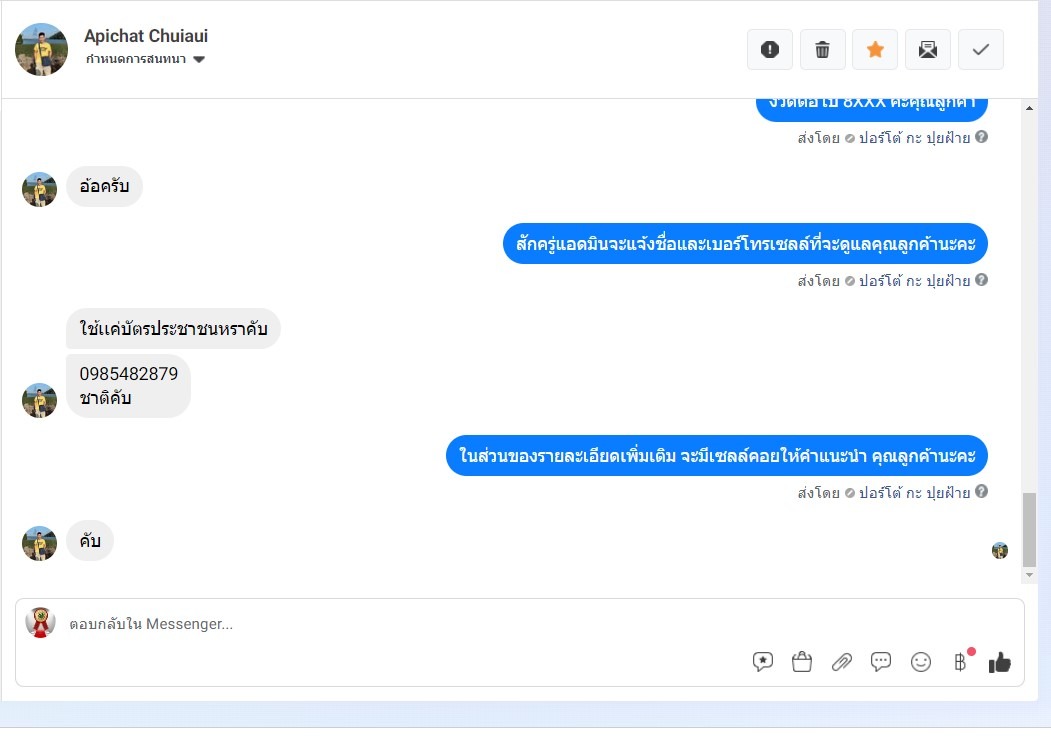Screen dimensions: 1051x744
Task: Mark conversation as spam with exclamation icon
Action: point(769,50)
